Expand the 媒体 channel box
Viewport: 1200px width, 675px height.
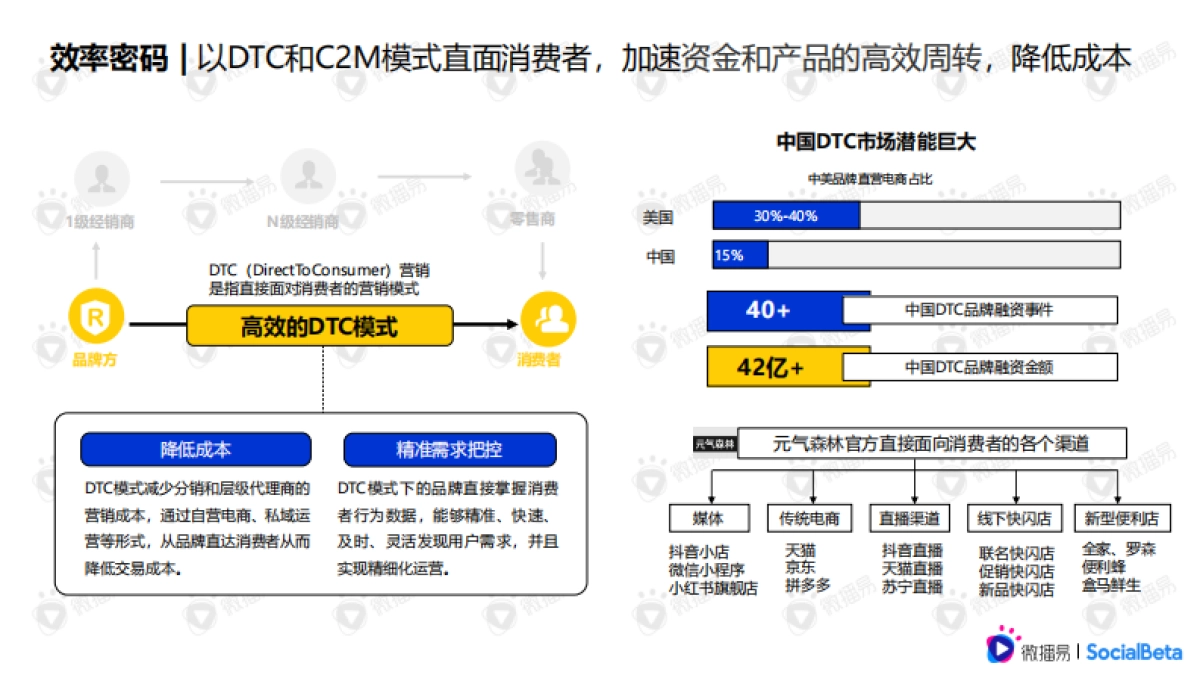coord(711,518)
